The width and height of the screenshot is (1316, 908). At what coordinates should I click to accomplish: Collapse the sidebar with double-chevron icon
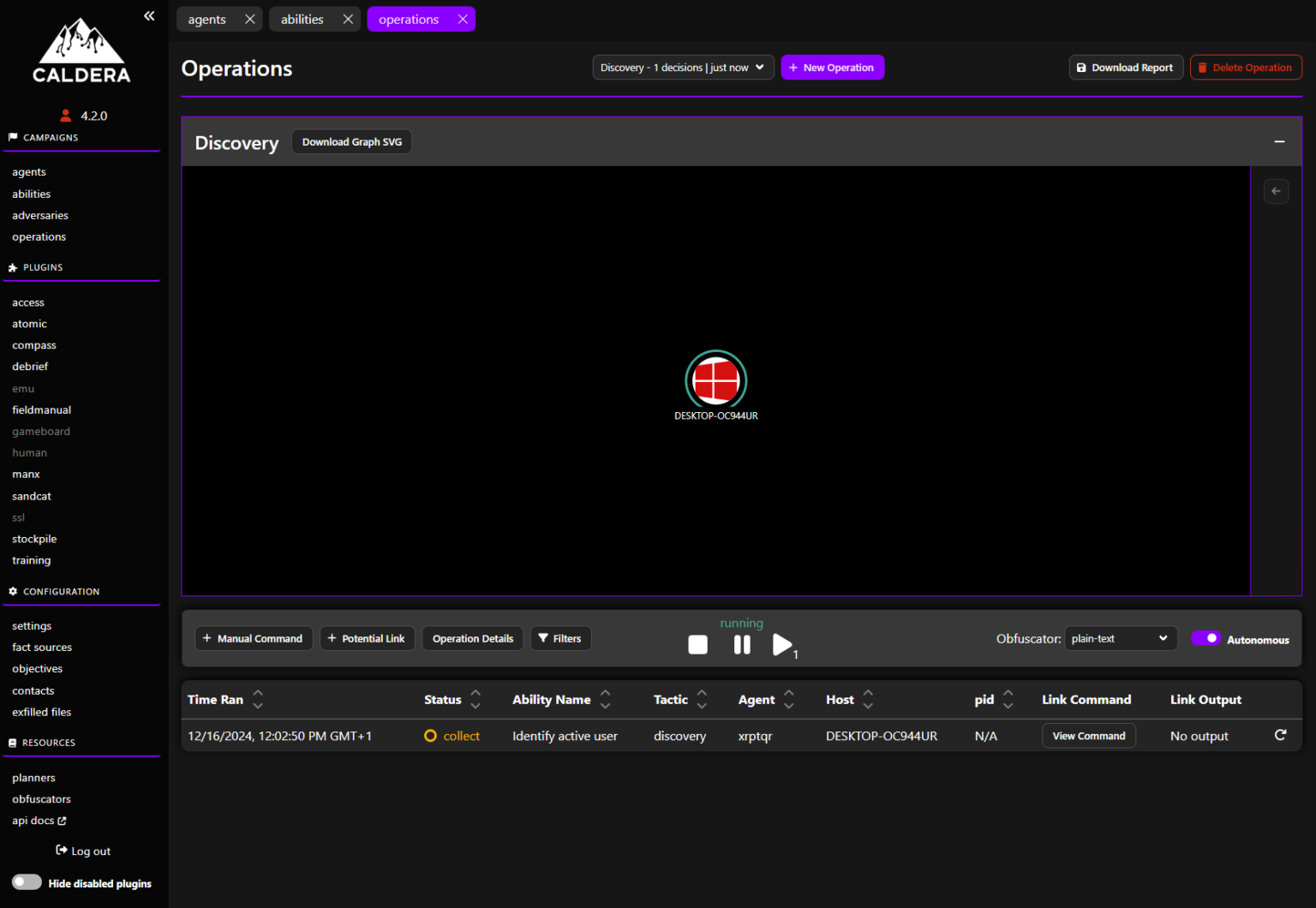pyautogui.click(x=149, y=16)
